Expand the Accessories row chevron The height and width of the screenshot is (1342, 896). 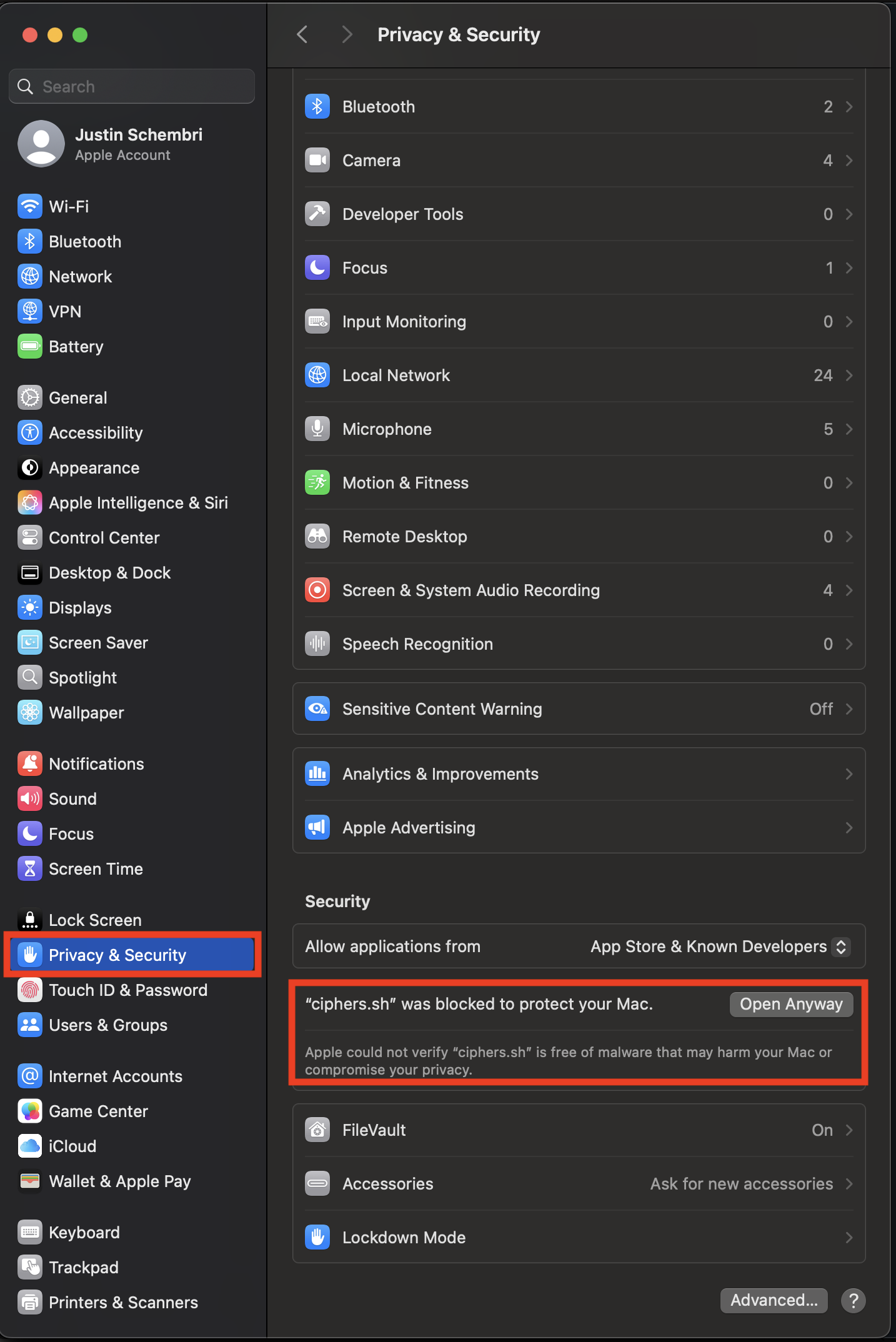pos(849,1184)
